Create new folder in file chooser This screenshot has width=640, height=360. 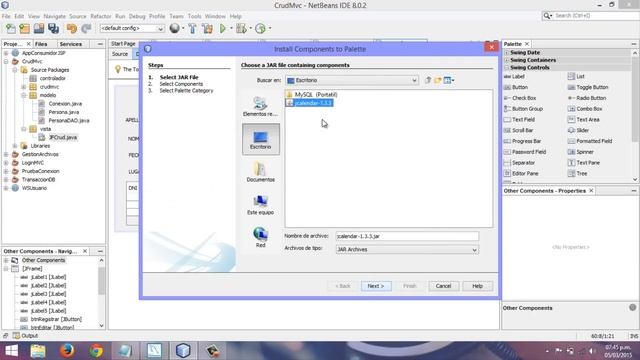tap(438, 80)
